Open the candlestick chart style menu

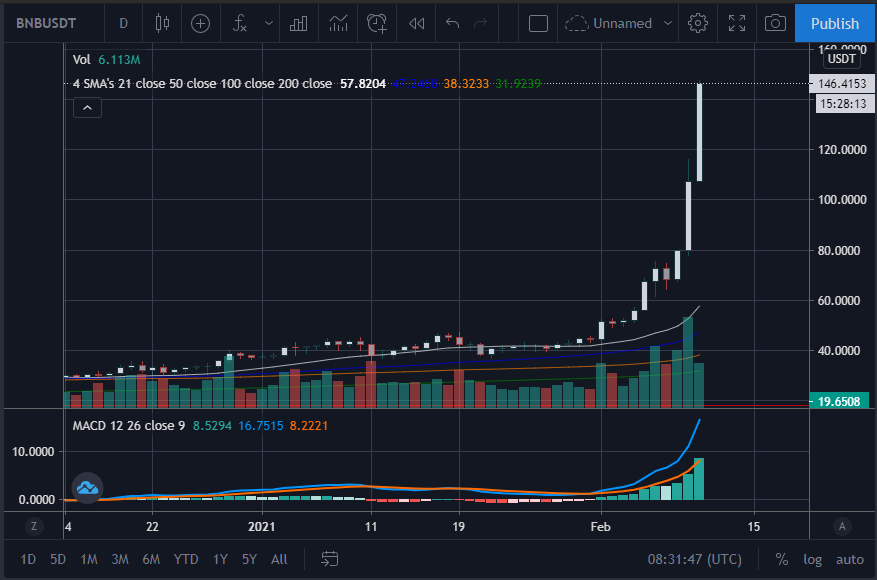click(x=162, y=23)
